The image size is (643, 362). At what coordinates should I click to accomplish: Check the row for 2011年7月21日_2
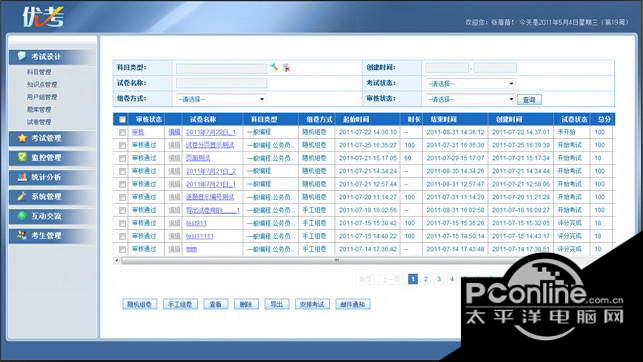122,171
